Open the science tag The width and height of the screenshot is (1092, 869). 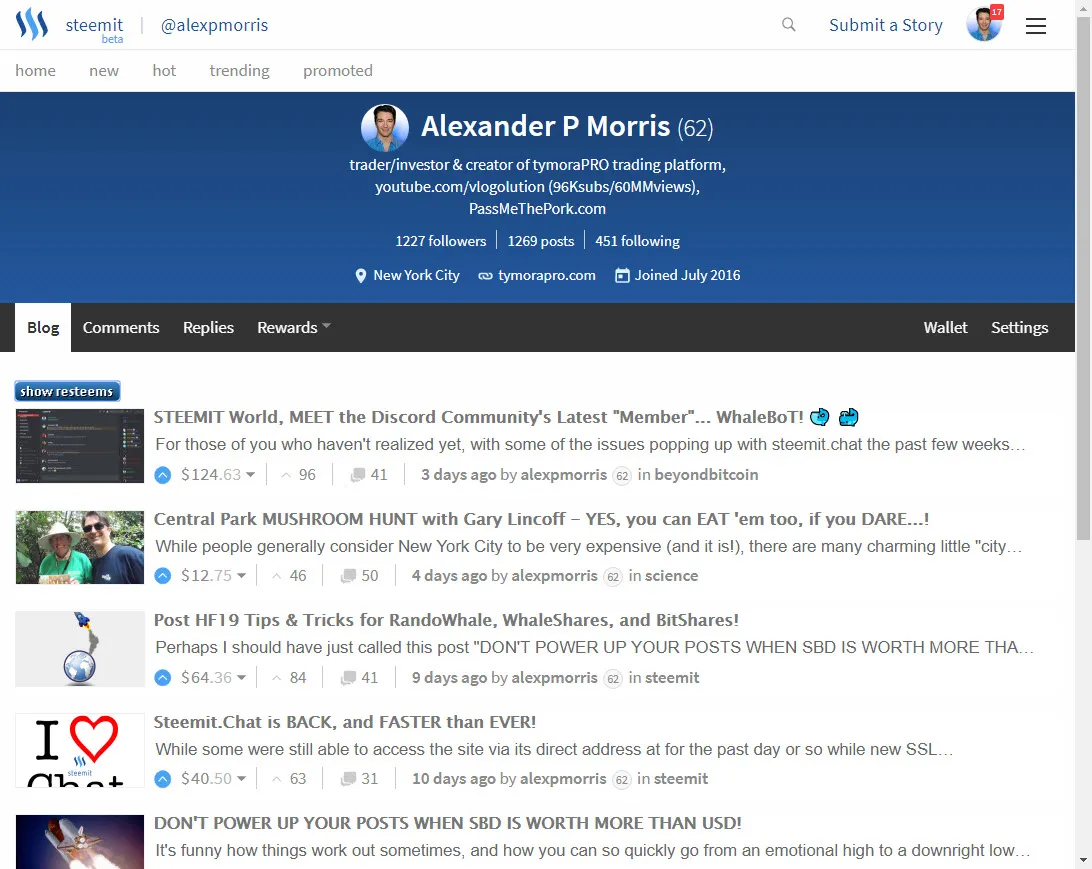[x=671, y=576]
